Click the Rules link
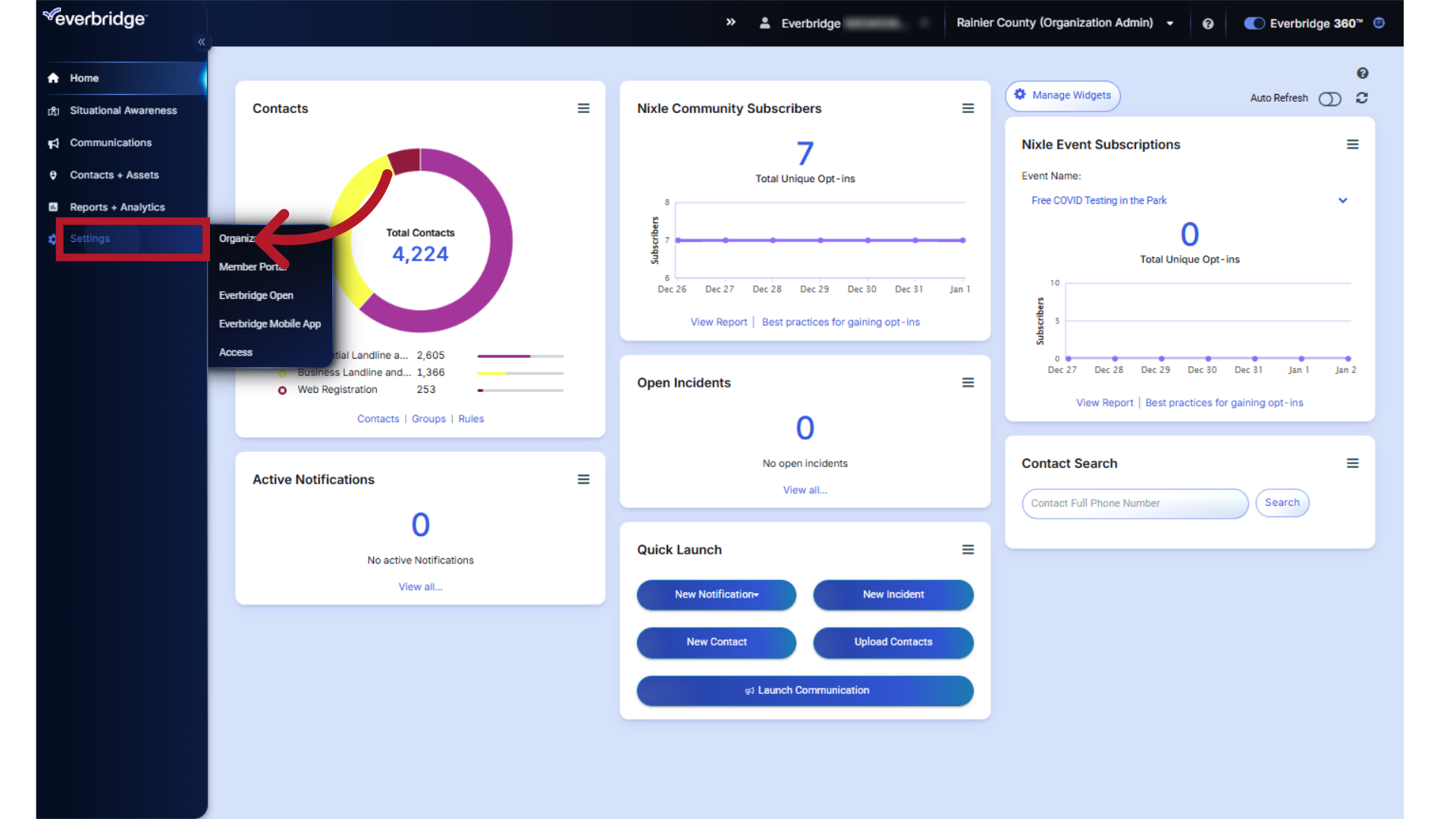Viewport: 1456px width, 819px height. [x=471, y=419]
